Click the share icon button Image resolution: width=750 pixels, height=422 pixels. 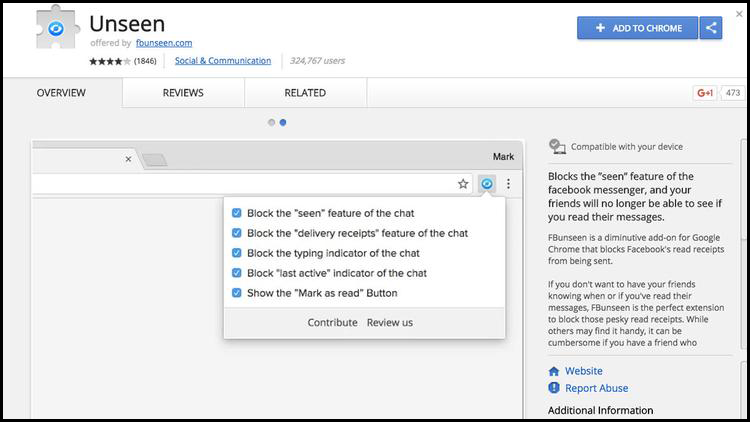pos(711,28)
